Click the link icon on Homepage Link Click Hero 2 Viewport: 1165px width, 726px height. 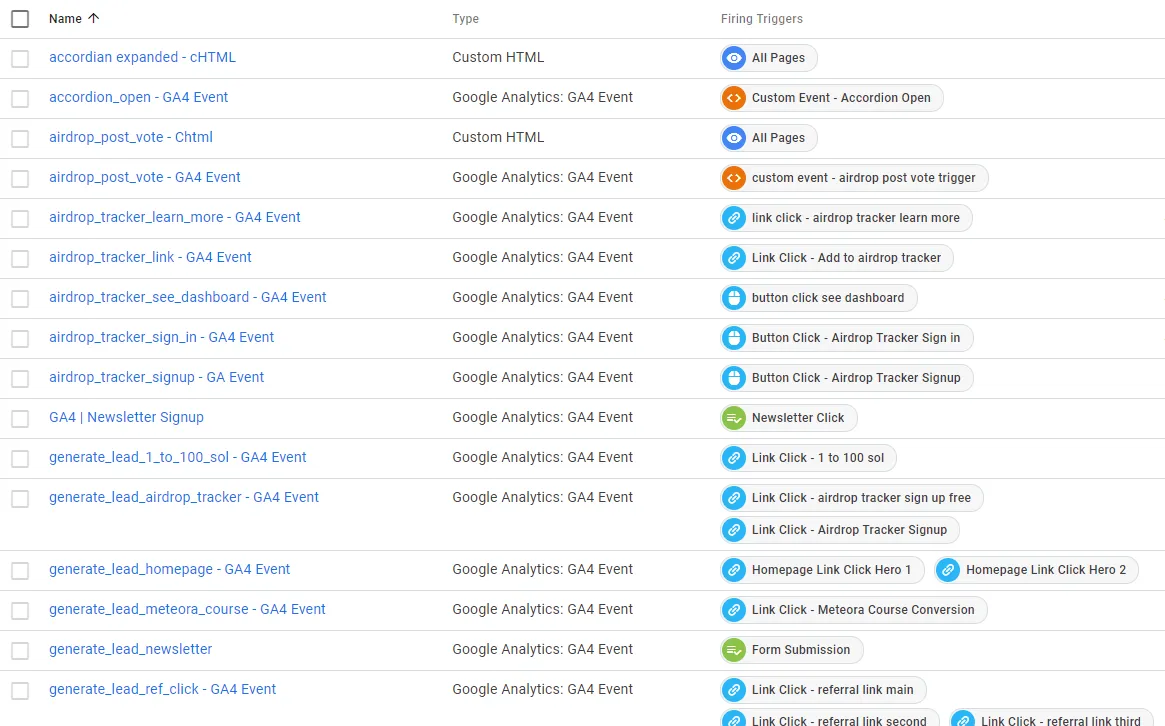click(948, 570)
